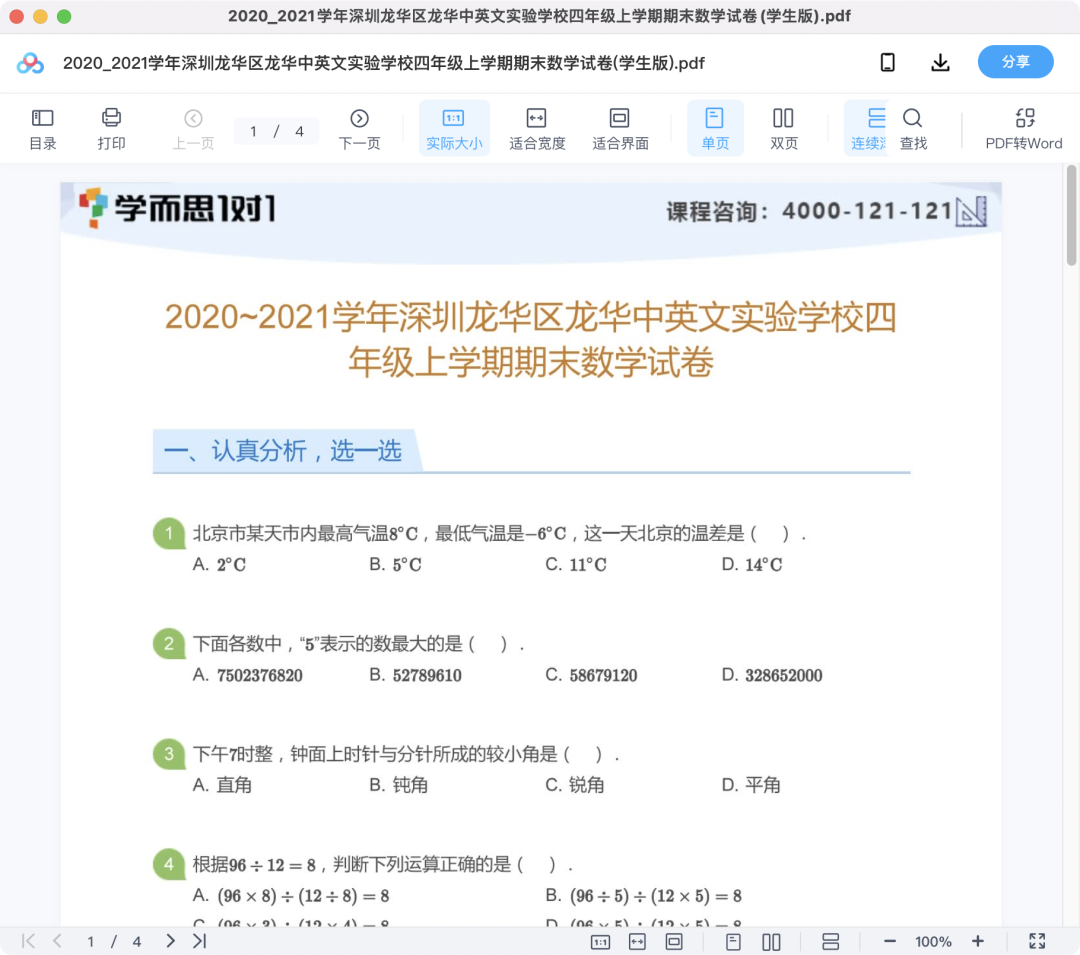
Task: Click answer option B. 钝角
Action: pyautogui.click(x=398, y=785)
